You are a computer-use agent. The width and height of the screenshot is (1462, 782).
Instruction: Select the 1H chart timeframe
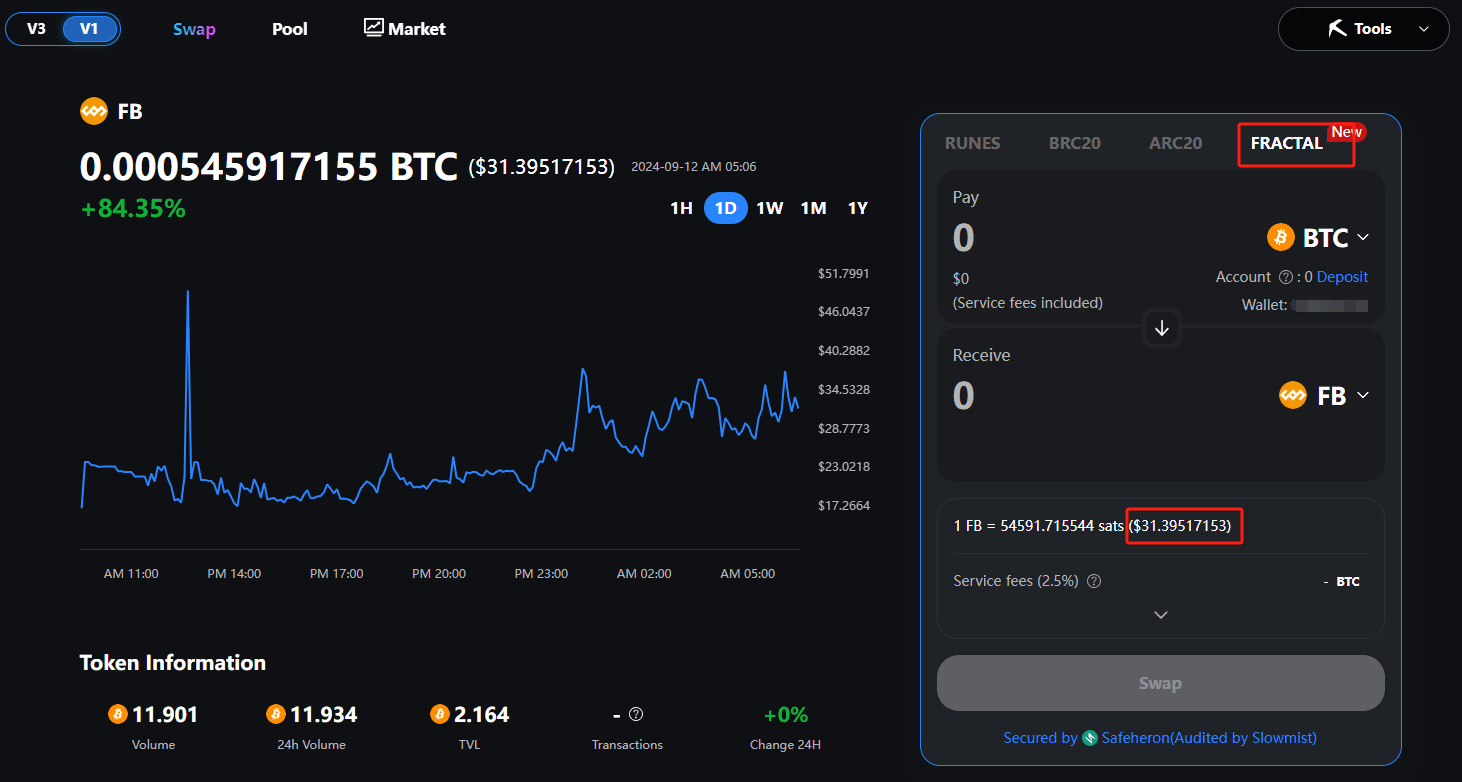coord(681,208)
